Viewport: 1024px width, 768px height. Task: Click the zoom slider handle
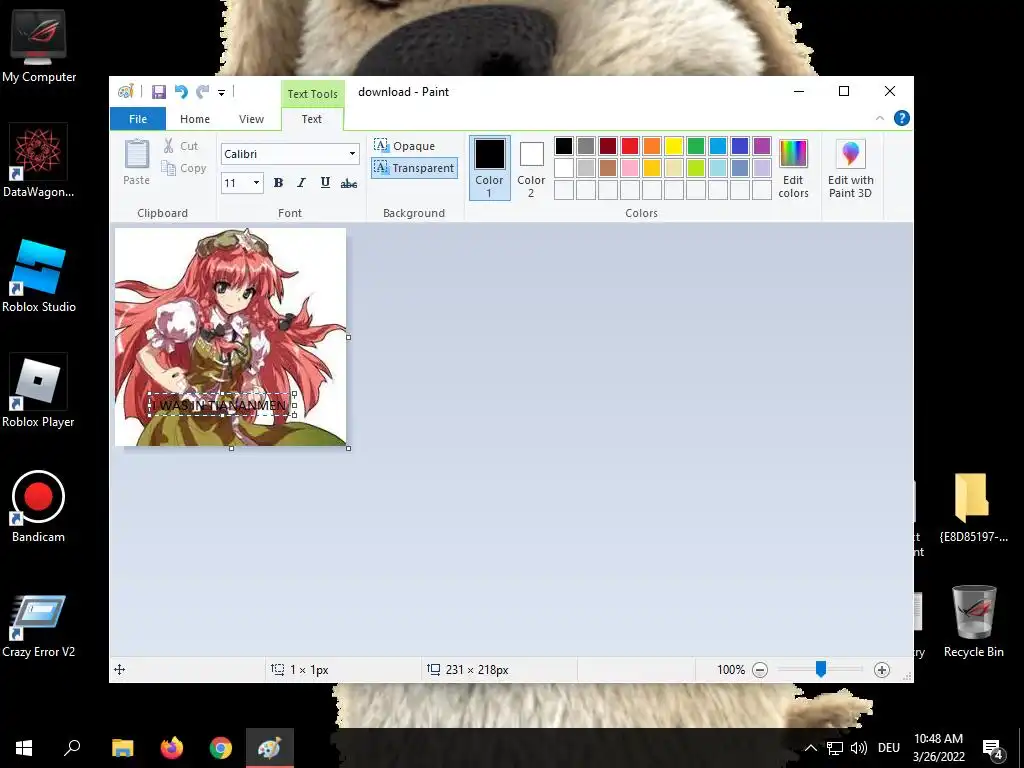[821, 669]
